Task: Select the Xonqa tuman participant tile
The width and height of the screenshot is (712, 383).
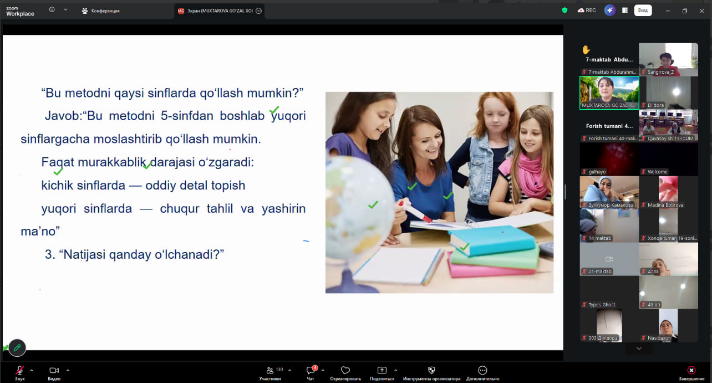Action: point(668,225)
